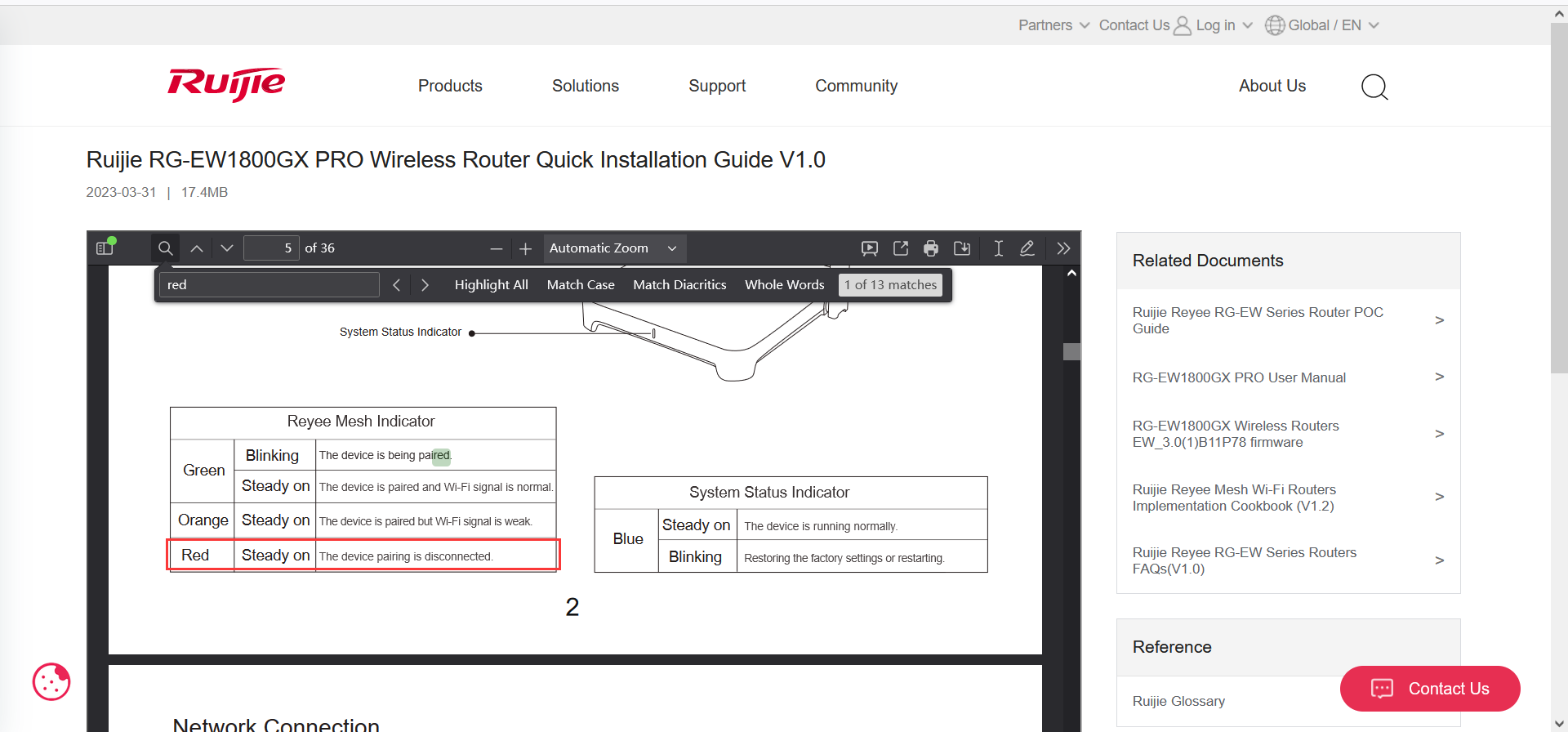Open the Products menu
This screenshot has height=732, width=1568.
pos(450,86)
